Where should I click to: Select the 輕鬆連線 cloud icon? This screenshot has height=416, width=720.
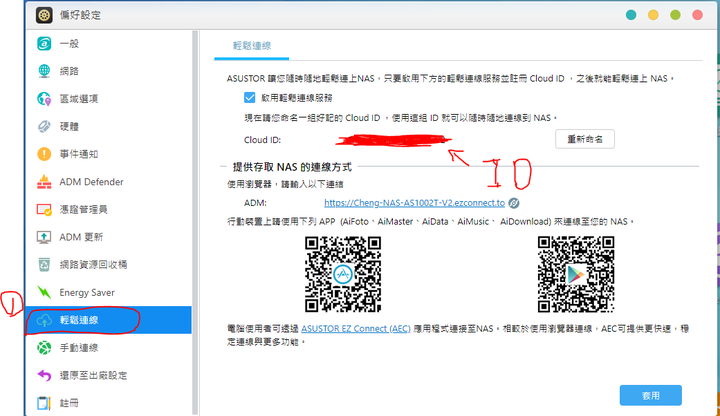(44, 320)
